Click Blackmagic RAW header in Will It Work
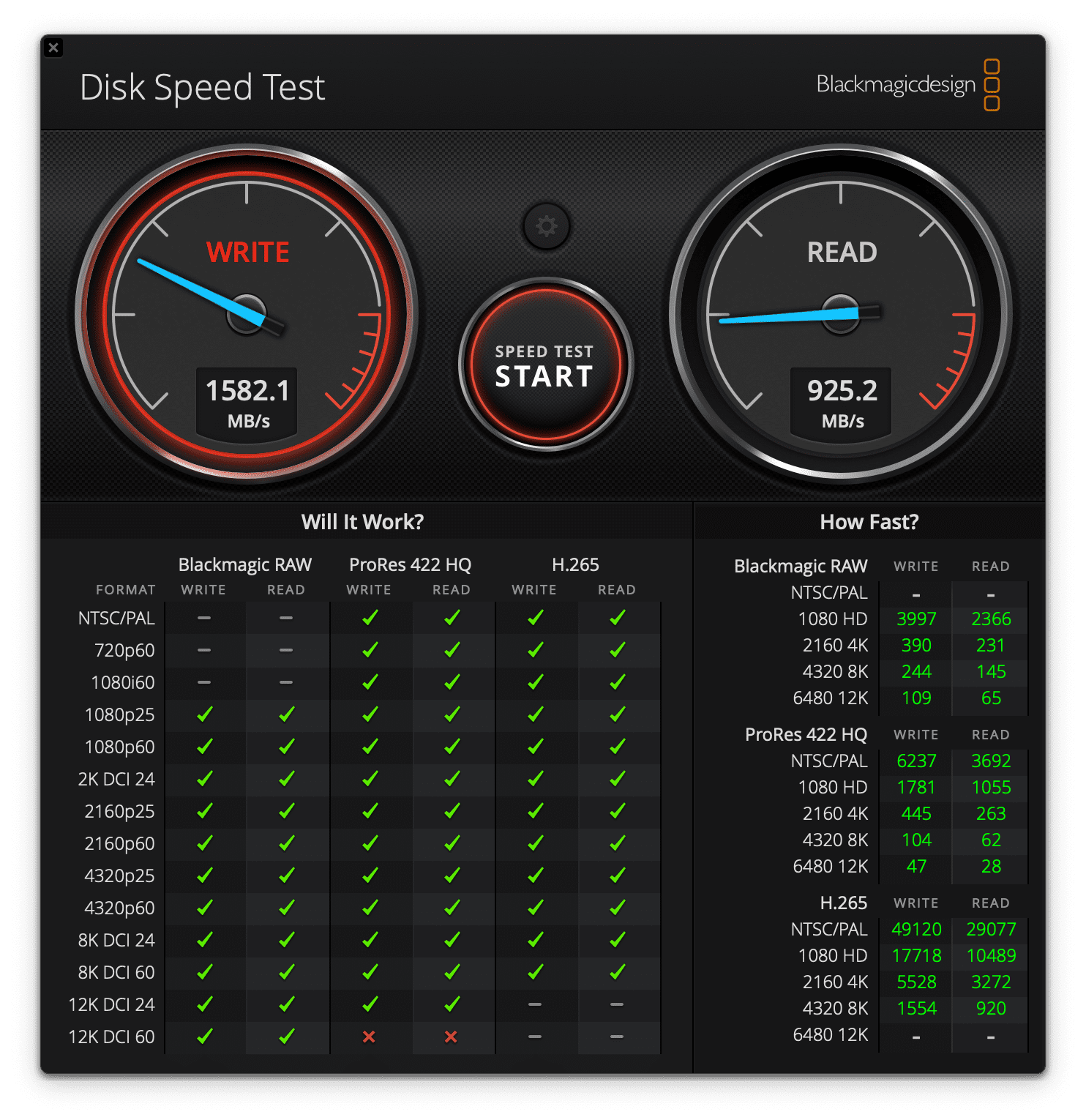 [x=244, y=565]
